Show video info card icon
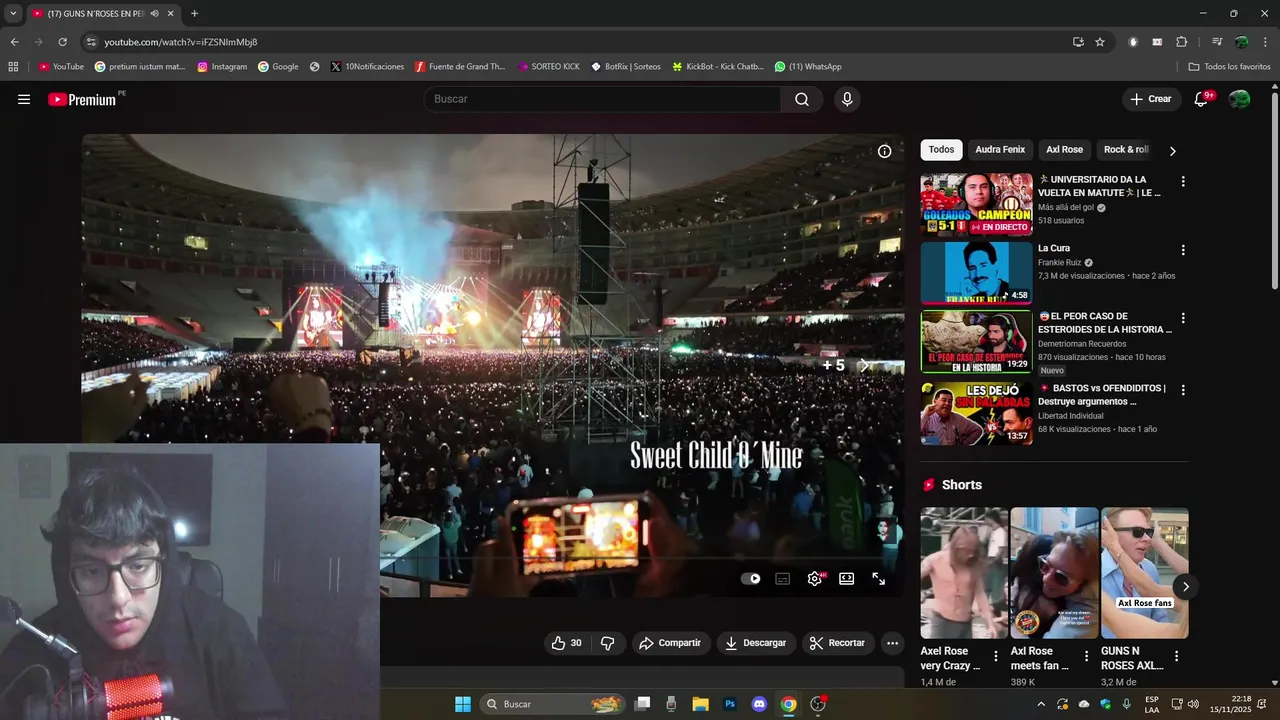Screen dimensions: 1280x720 coord(884,151)
